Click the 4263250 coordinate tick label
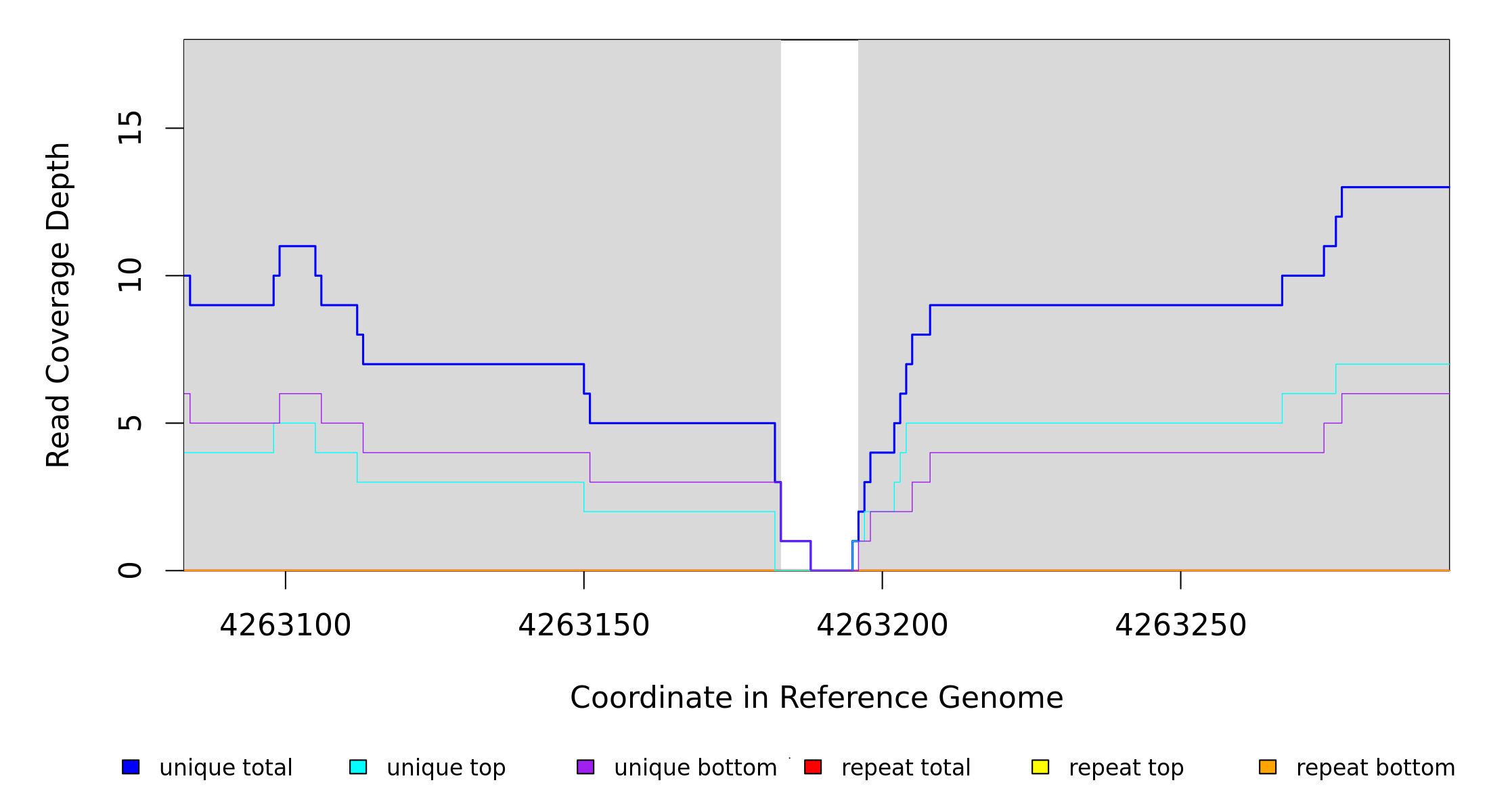Image resolution: width=1489 pixels, height=812 pixels. pos(1180,625)
